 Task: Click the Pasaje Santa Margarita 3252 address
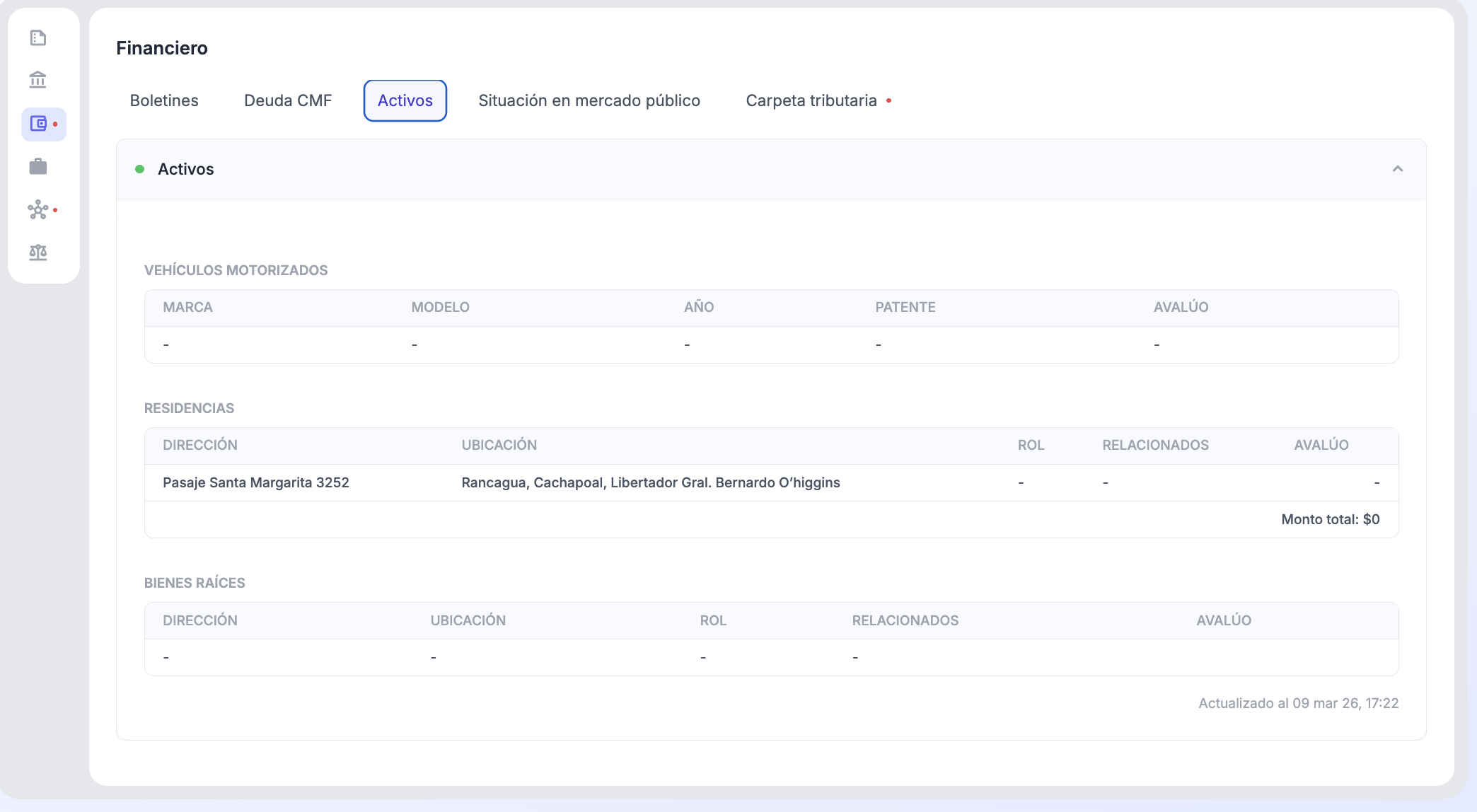[x=255, y=482]
